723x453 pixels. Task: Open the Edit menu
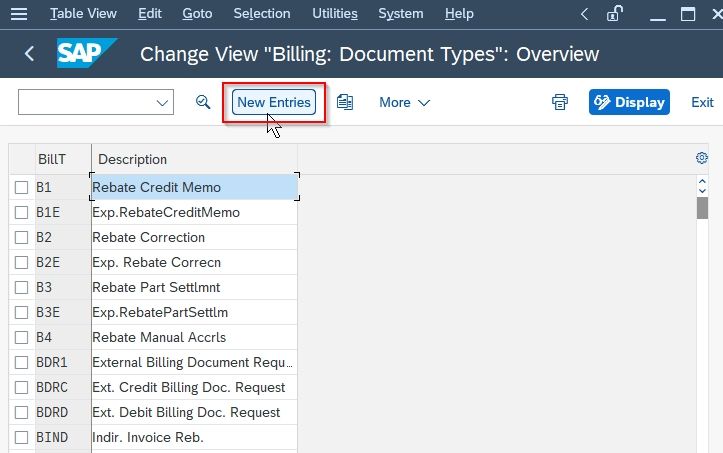[x=150, y=14]
